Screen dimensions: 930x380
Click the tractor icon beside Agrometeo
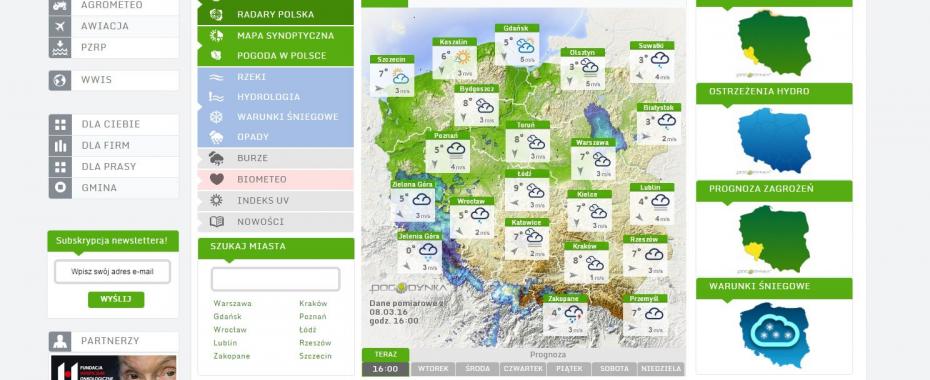click(60, 6)
